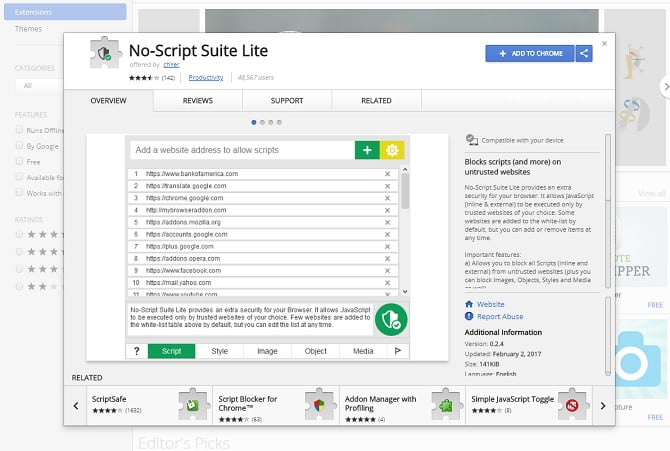Click the whitelist scrollbar thumb

click(405, 192)
